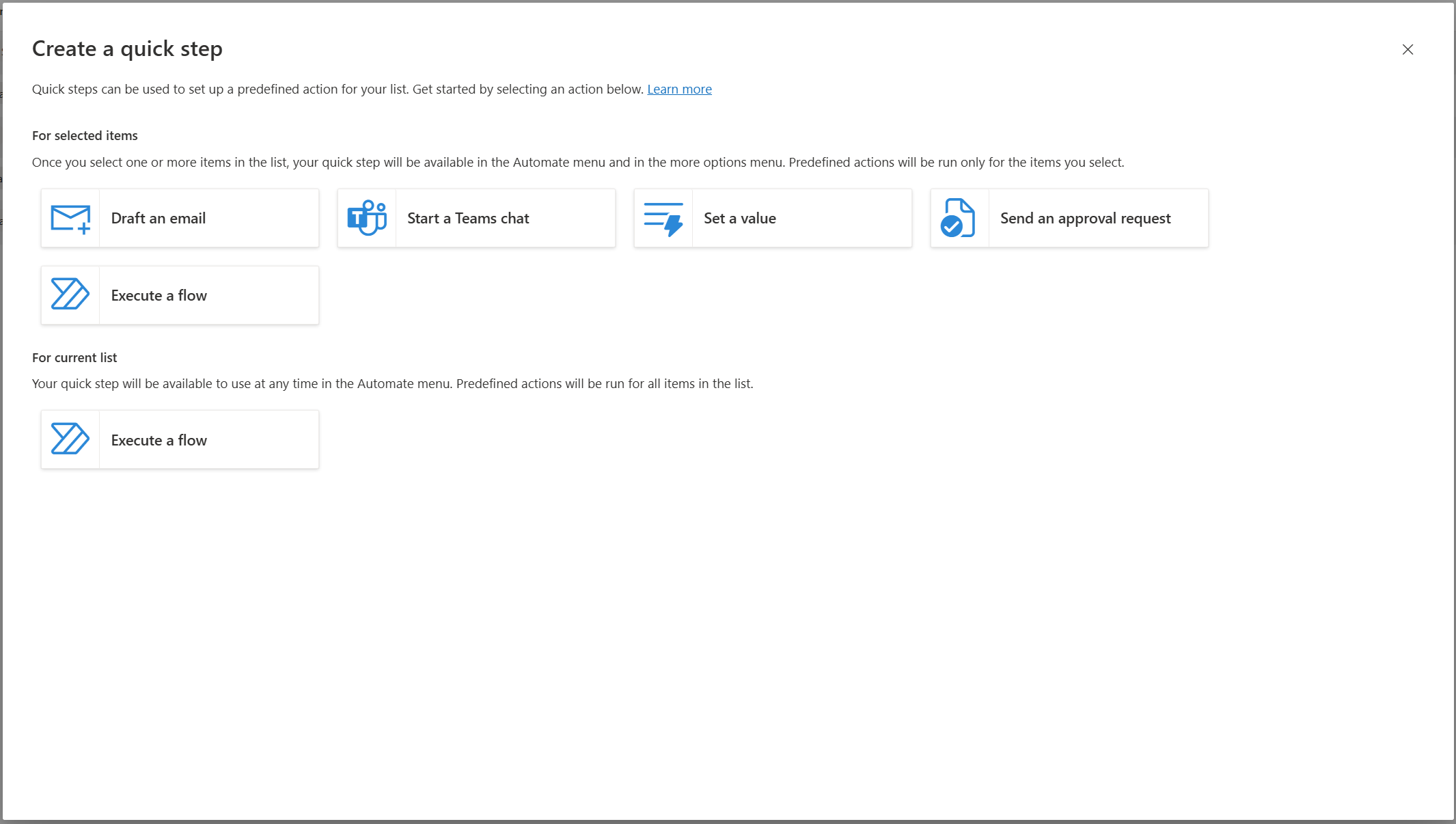Select the Execute a flow icon under For selected items

(70, 294)
